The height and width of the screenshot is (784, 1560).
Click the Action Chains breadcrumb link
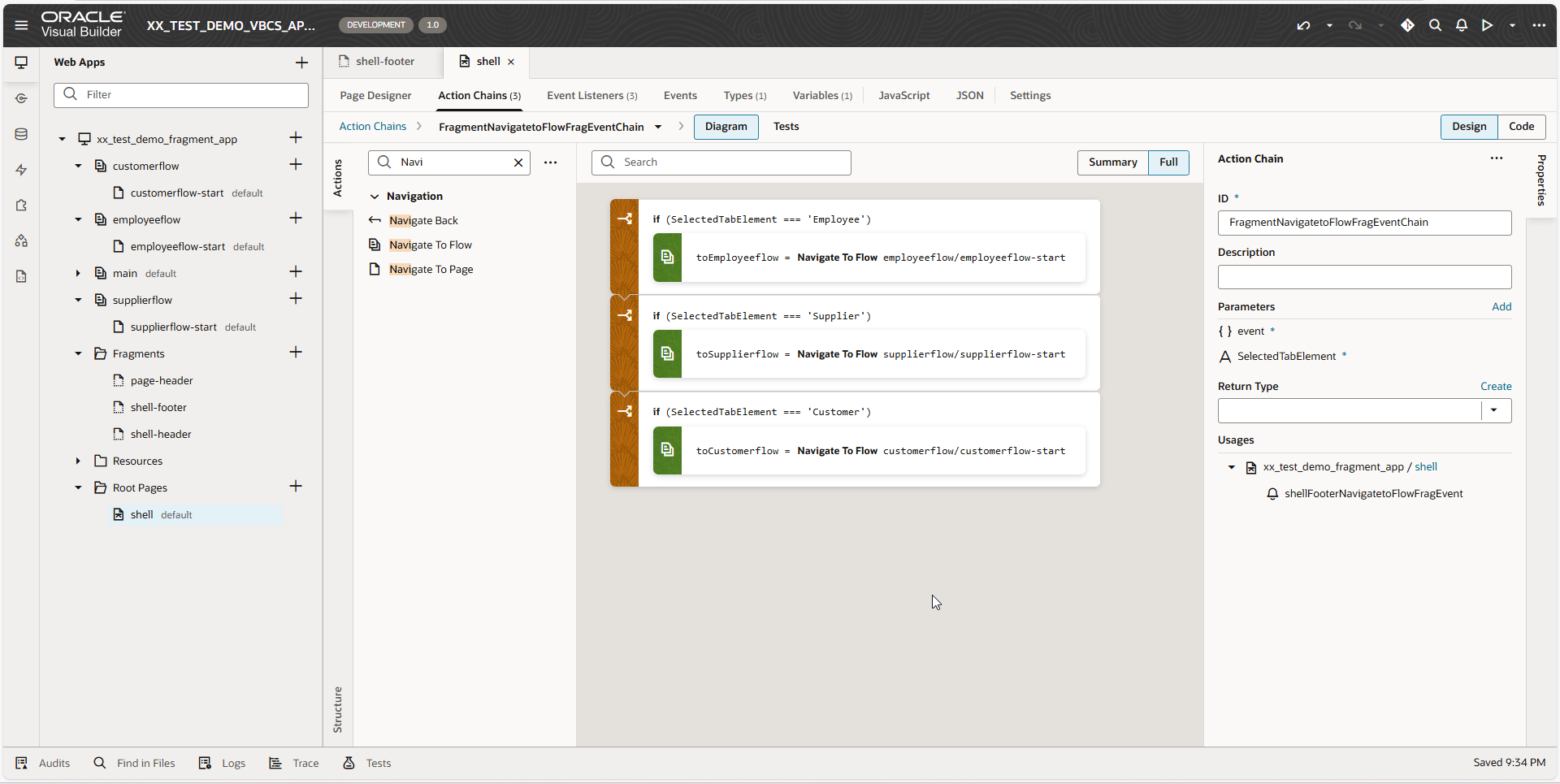[x=372, y=127]
